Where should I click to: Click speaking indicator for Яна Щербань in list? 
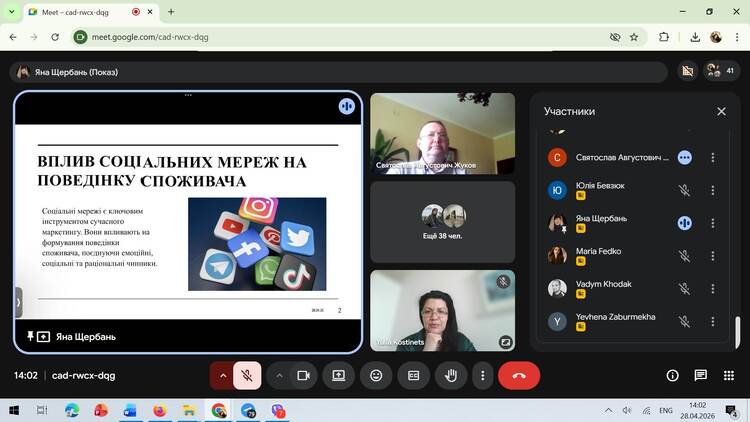pyautogui.click(x=684, y=223)
